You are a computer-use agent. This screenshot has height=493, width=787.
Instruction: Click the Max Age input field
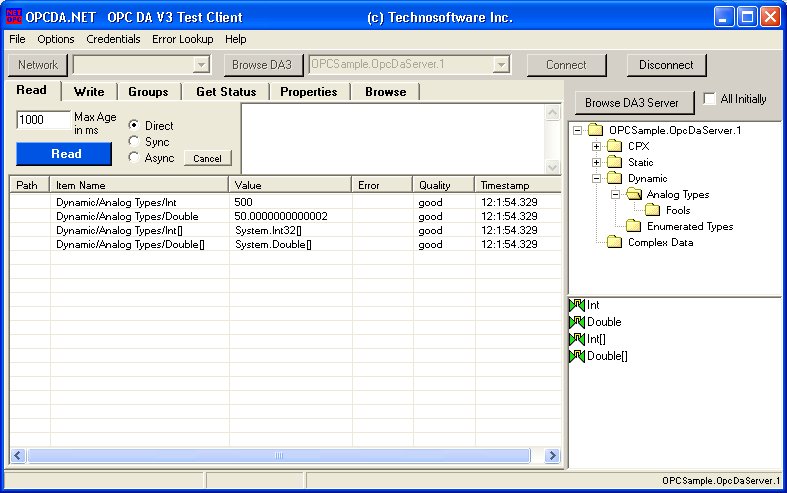[43, 120]
